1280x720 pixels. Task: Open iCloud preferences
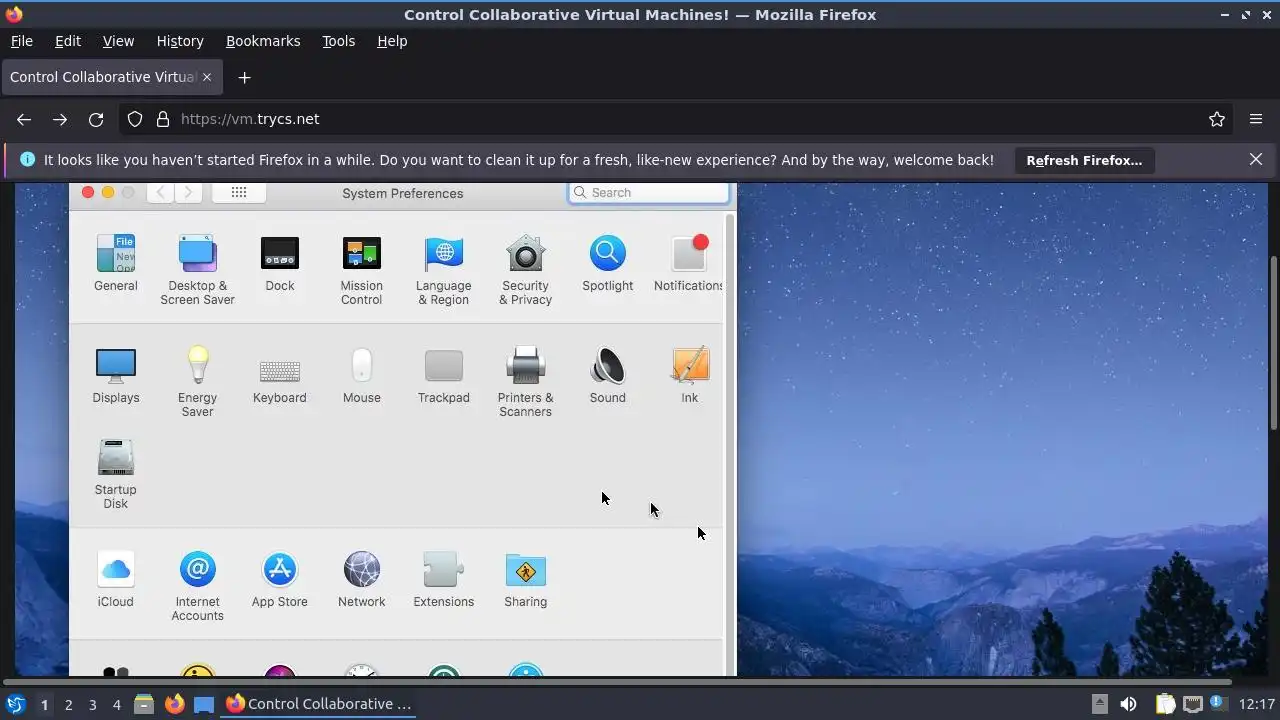(x=116, y=579)
